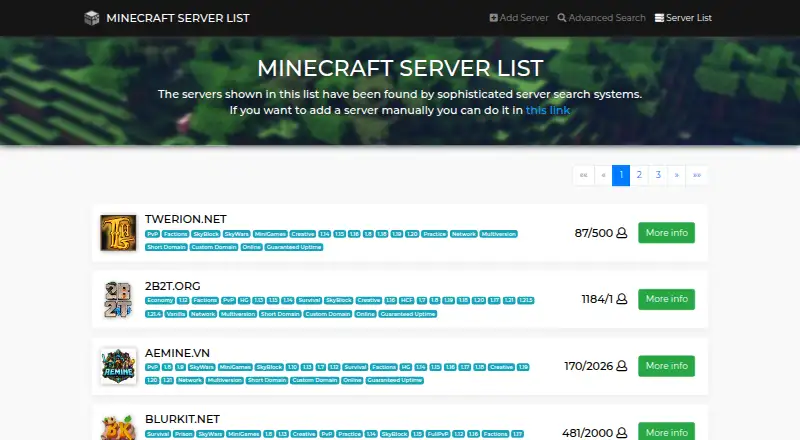This screenshot has height=440, width=800.
Task: Click the 1184/1 player count
Action: 597,300
